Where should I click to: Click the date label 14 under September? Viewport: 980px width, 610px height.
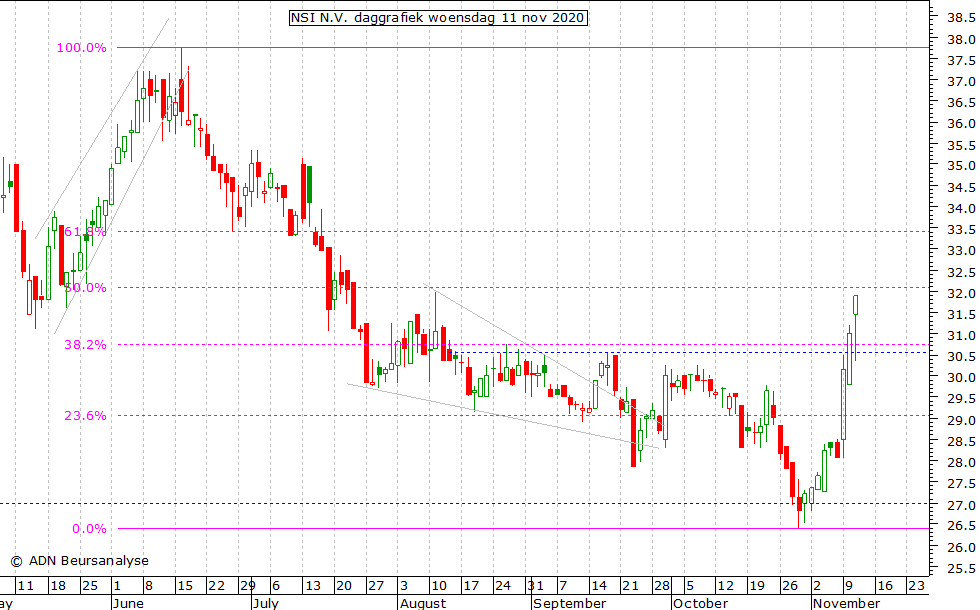click(x=599, y=586)
